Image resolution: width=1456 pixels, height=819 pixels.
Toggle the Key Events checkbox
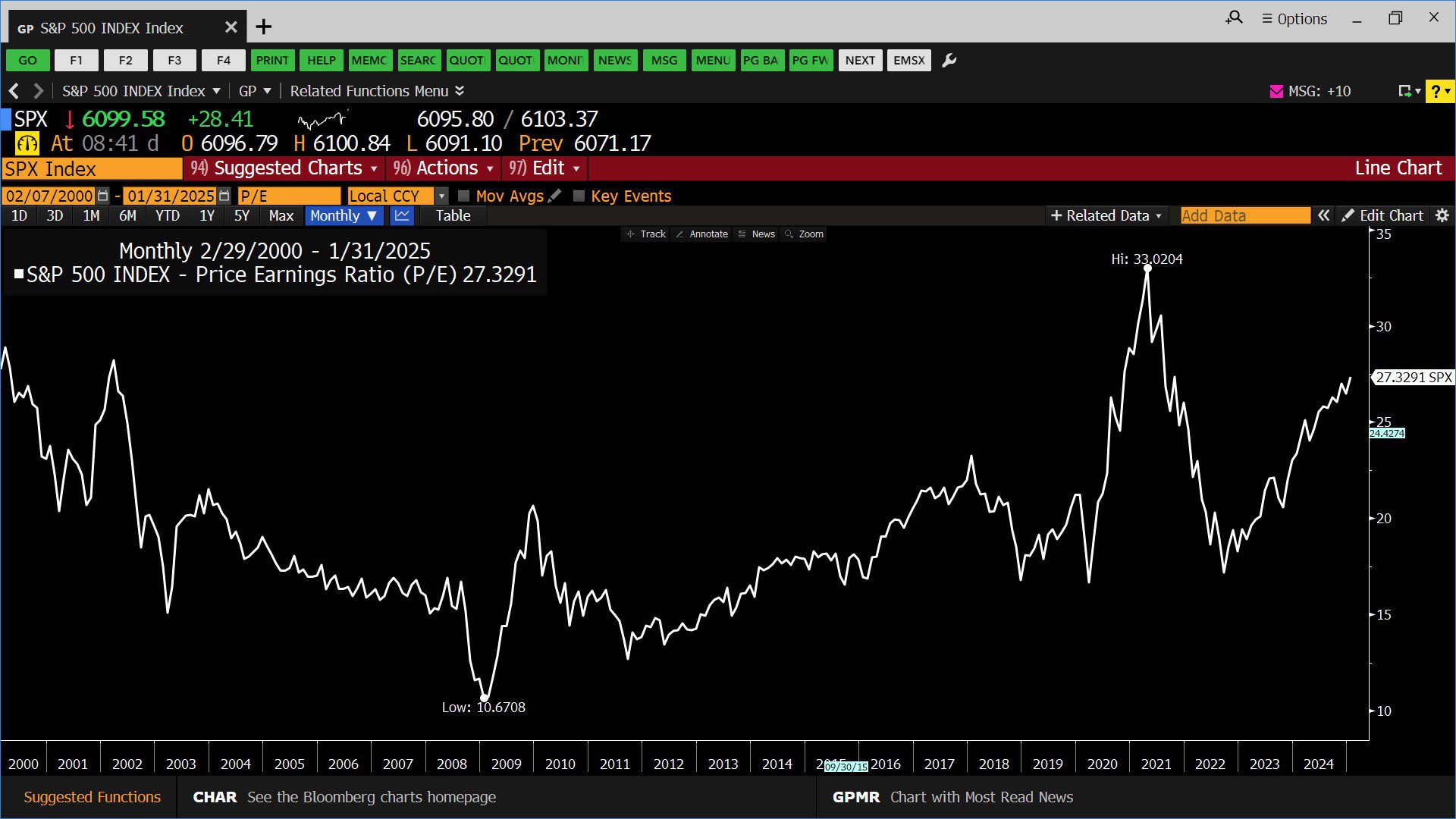coord(579,196)
